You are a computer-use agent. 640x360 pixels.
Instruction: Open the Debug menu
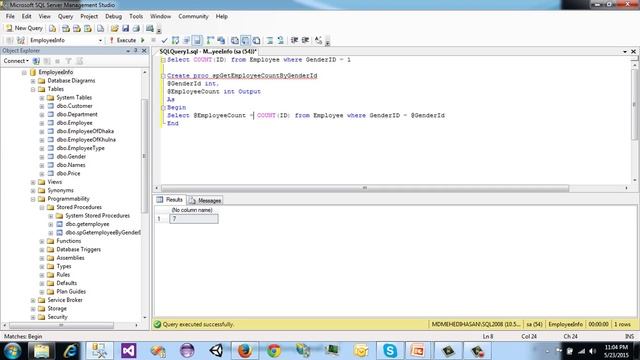113,16
